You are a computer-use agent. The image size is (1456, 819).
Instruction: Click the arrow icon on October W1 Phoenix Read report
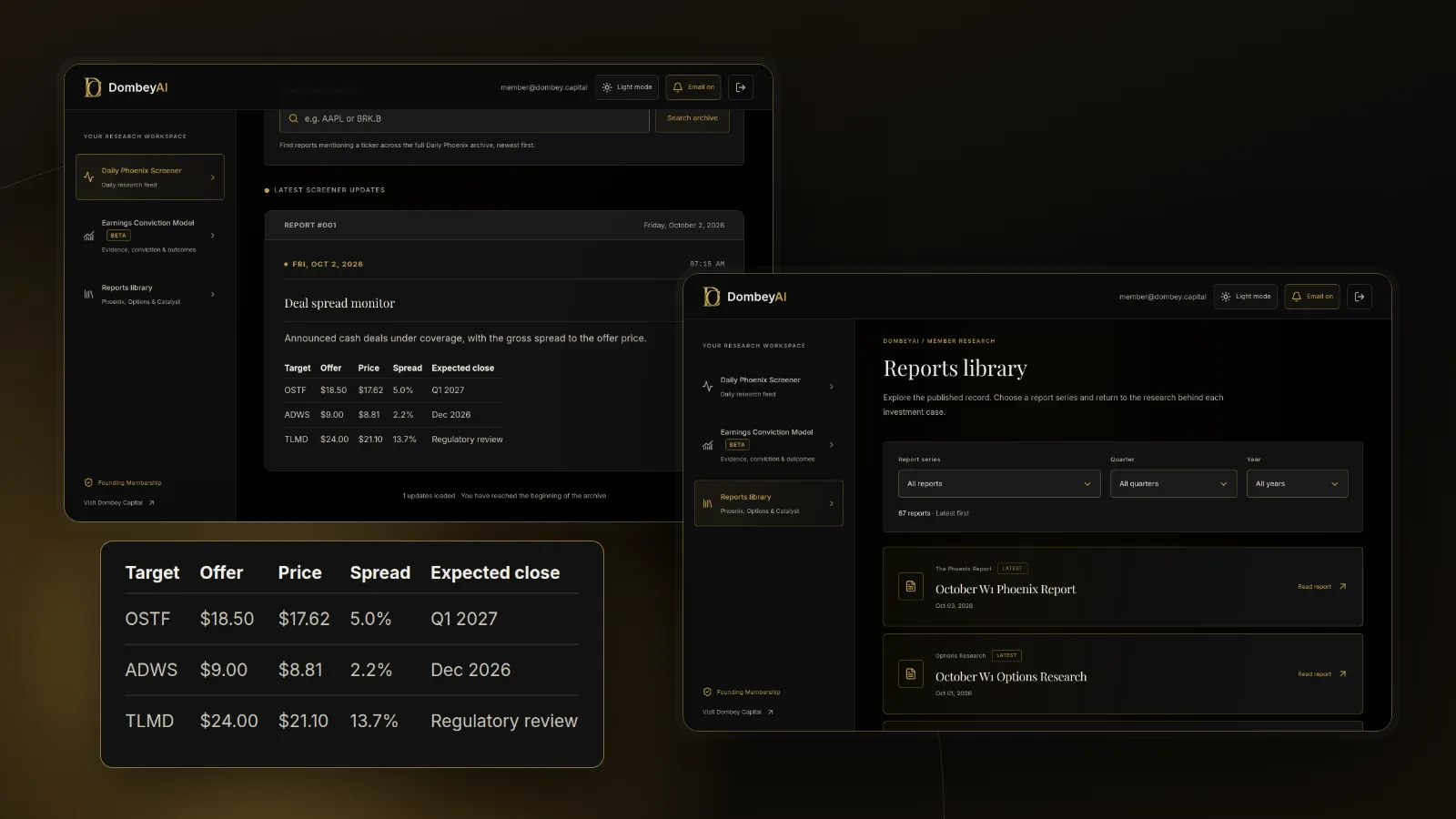click(1342, 586)
